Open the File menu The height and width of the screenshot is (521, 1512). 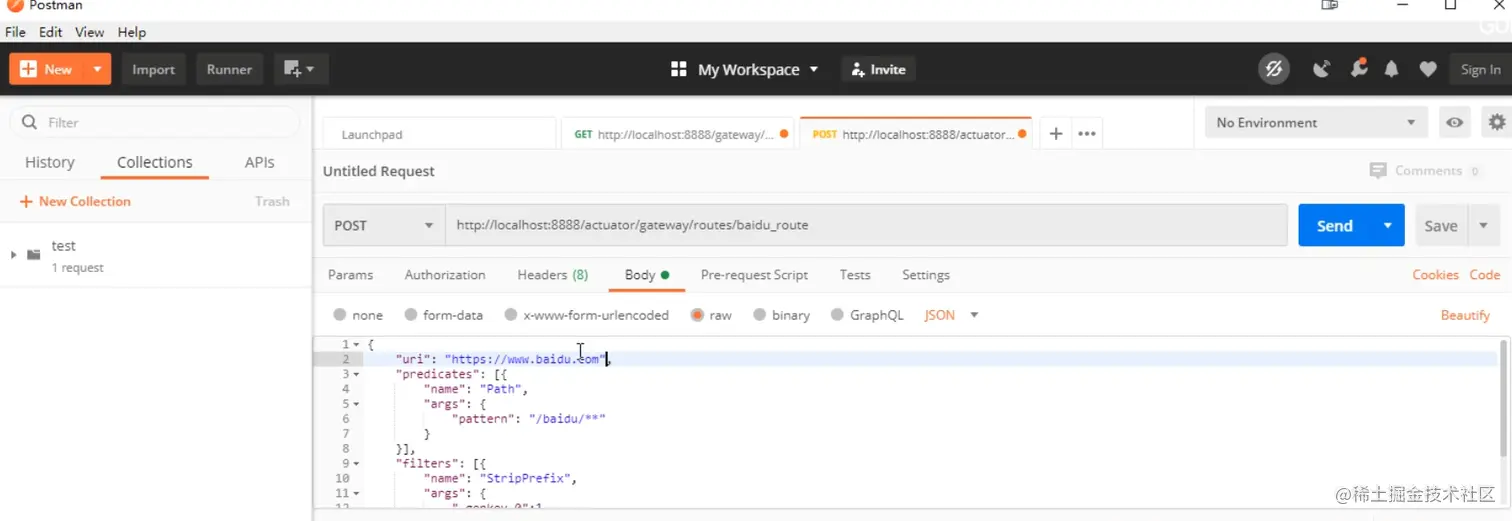click(x=15, y=32)
